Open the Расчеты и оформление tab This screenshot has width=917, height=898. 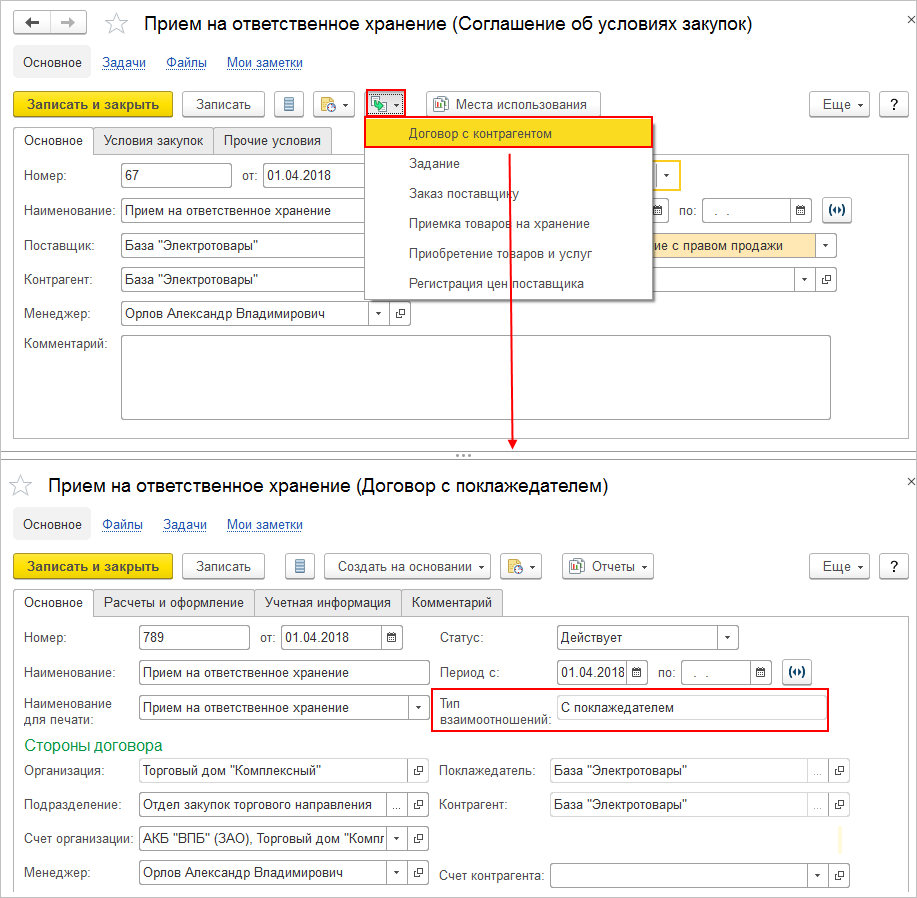[x=174, y=603]
